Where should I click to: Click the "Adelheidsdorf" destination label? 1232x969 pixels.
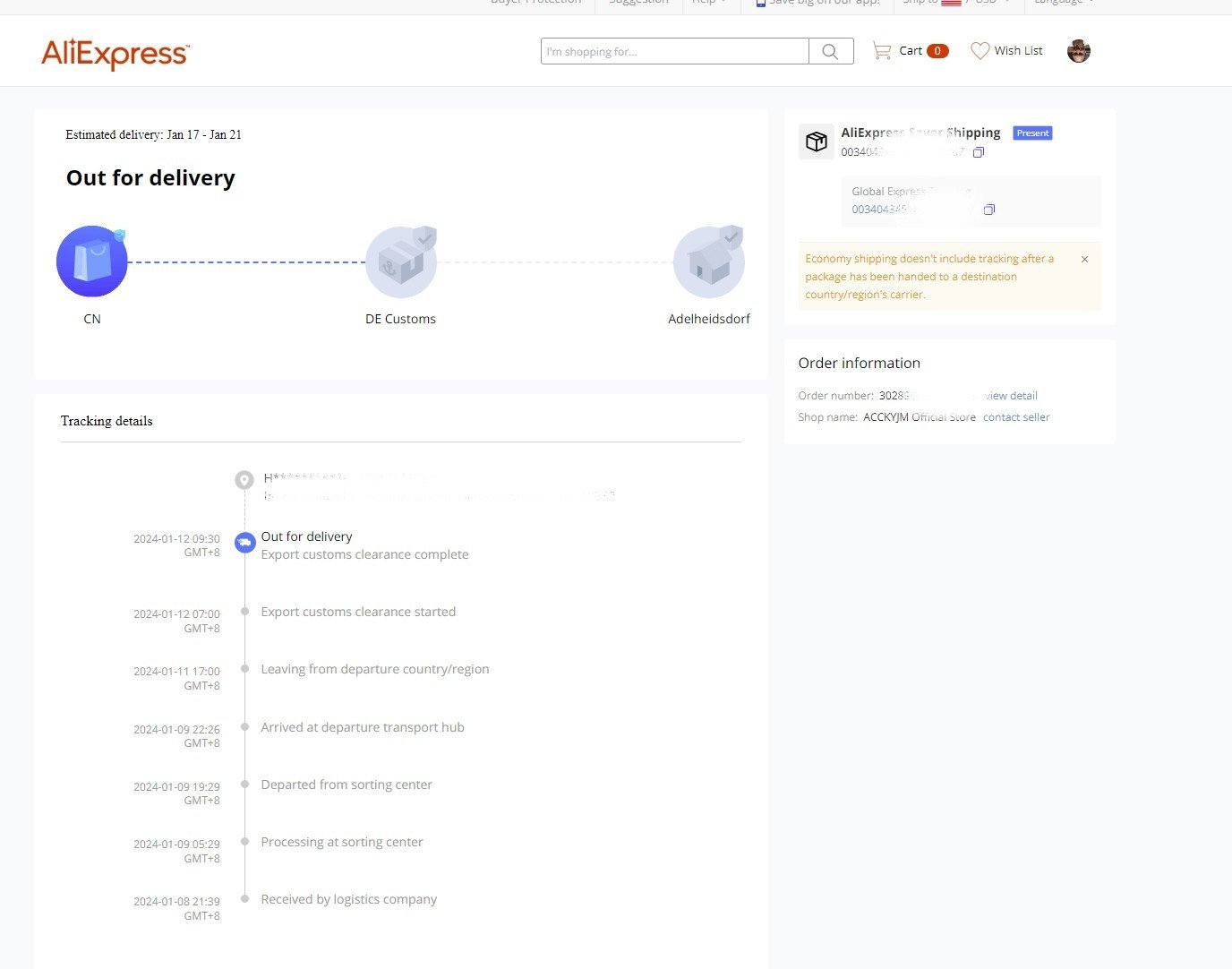709,319
